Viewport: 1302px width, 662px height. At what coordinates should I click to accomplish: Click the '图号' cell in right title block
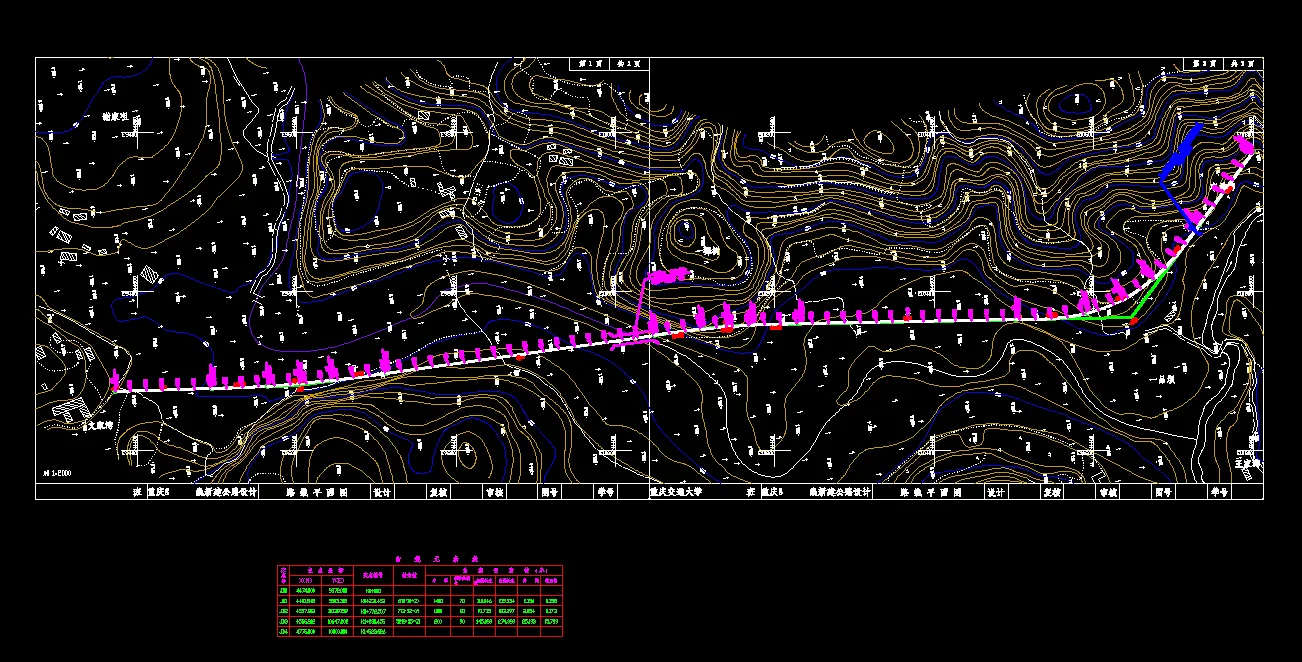(1162, 492)
